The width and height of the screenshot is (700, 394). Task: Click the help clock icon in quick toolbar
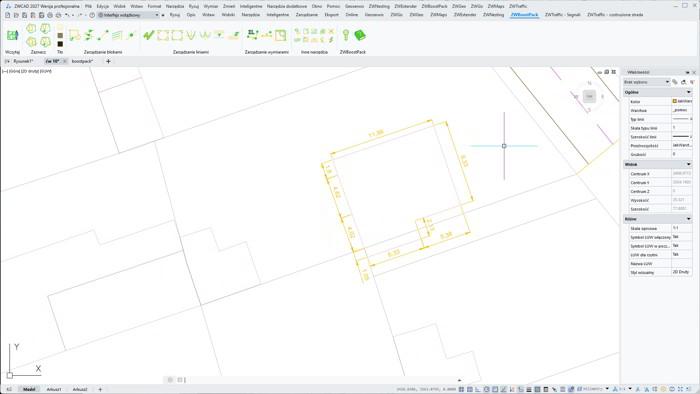(92, 15)
